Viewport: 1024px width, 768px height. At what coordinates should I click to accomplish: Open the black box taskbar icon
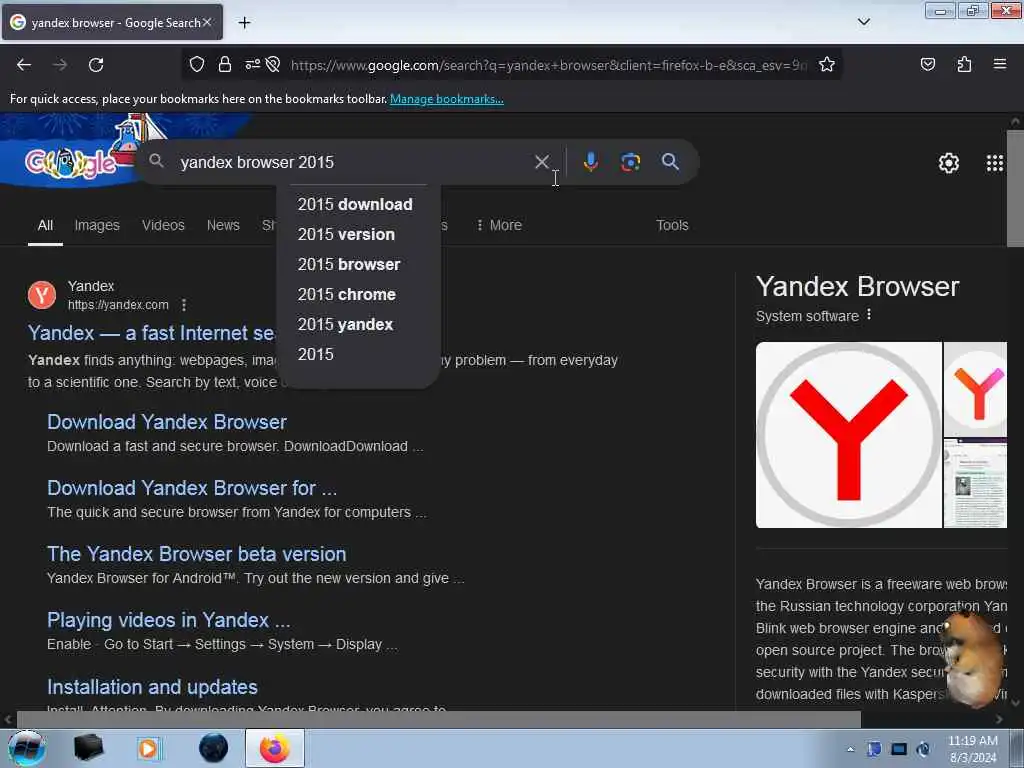[x=89, y=748]
